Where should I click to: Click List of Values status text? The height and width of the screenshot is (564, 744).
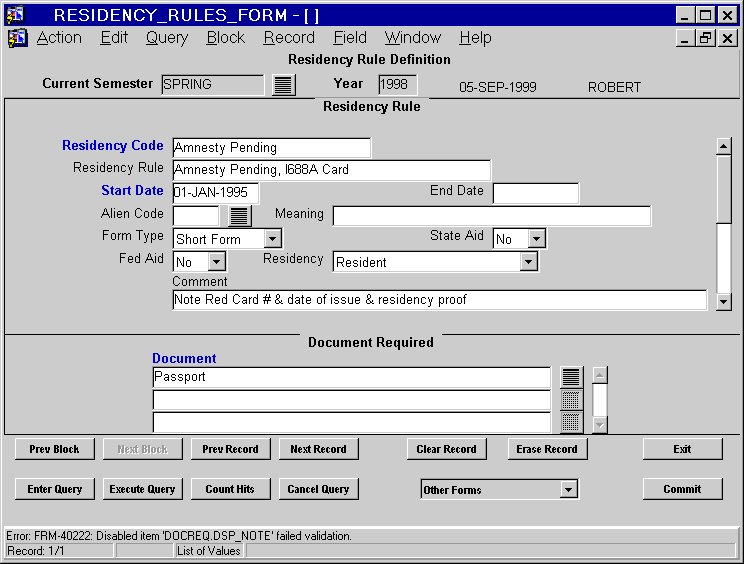pyautogui.click(x=209, y=551)
